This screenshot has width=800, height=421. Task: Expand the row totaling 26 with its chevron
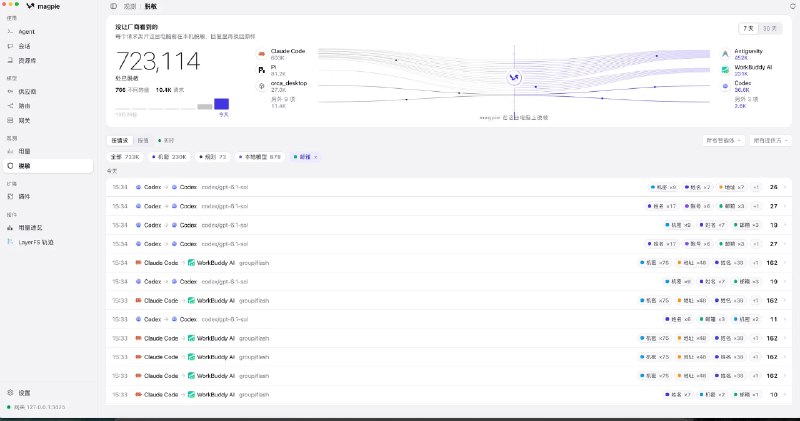(785, 187)
